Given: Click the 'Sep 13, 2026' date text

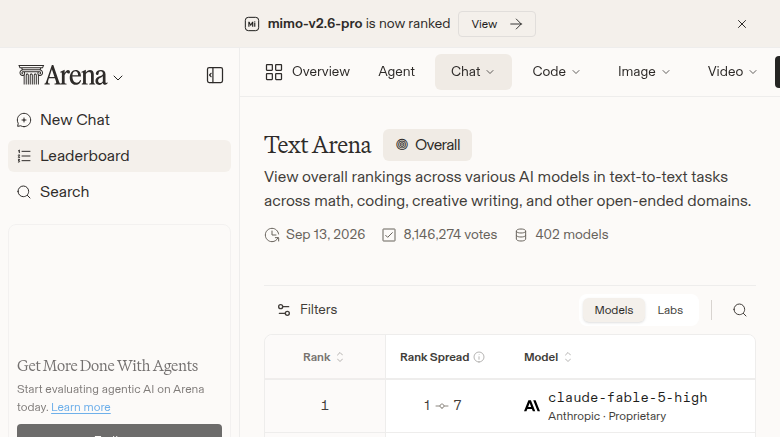Looking at the screenshot, I should coord(325,234).
